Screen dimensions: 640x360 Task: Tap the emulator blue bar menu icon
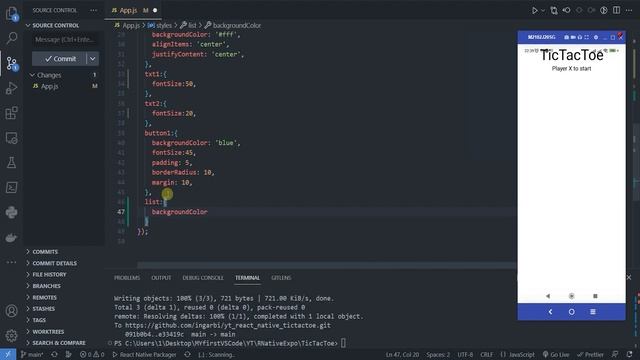593,312
